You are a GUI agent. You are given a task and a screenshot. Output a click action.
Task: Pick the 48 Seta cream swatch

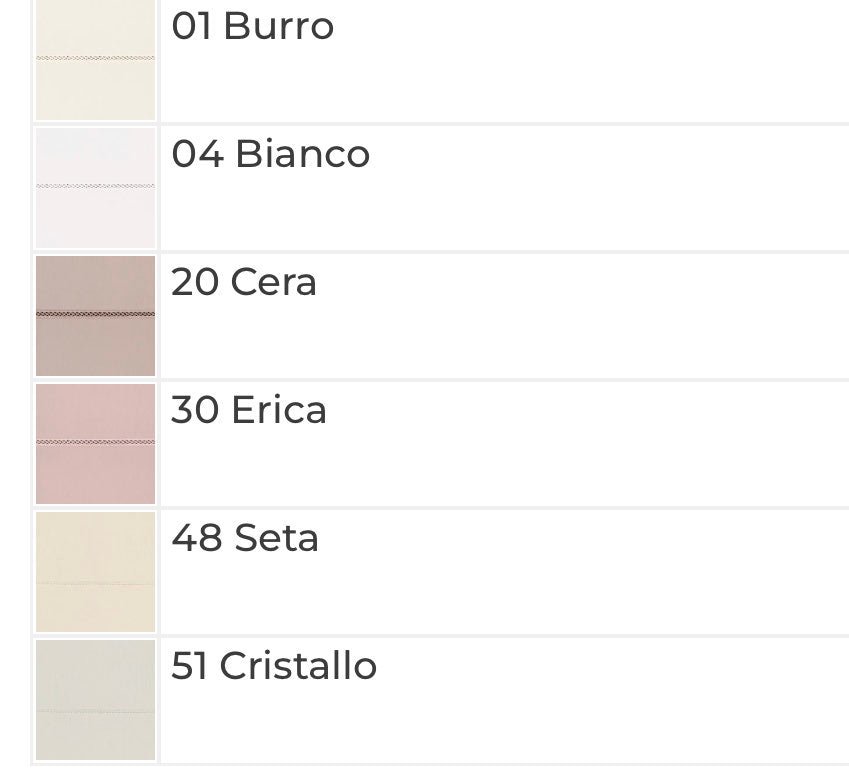click(x=96, y=571)
